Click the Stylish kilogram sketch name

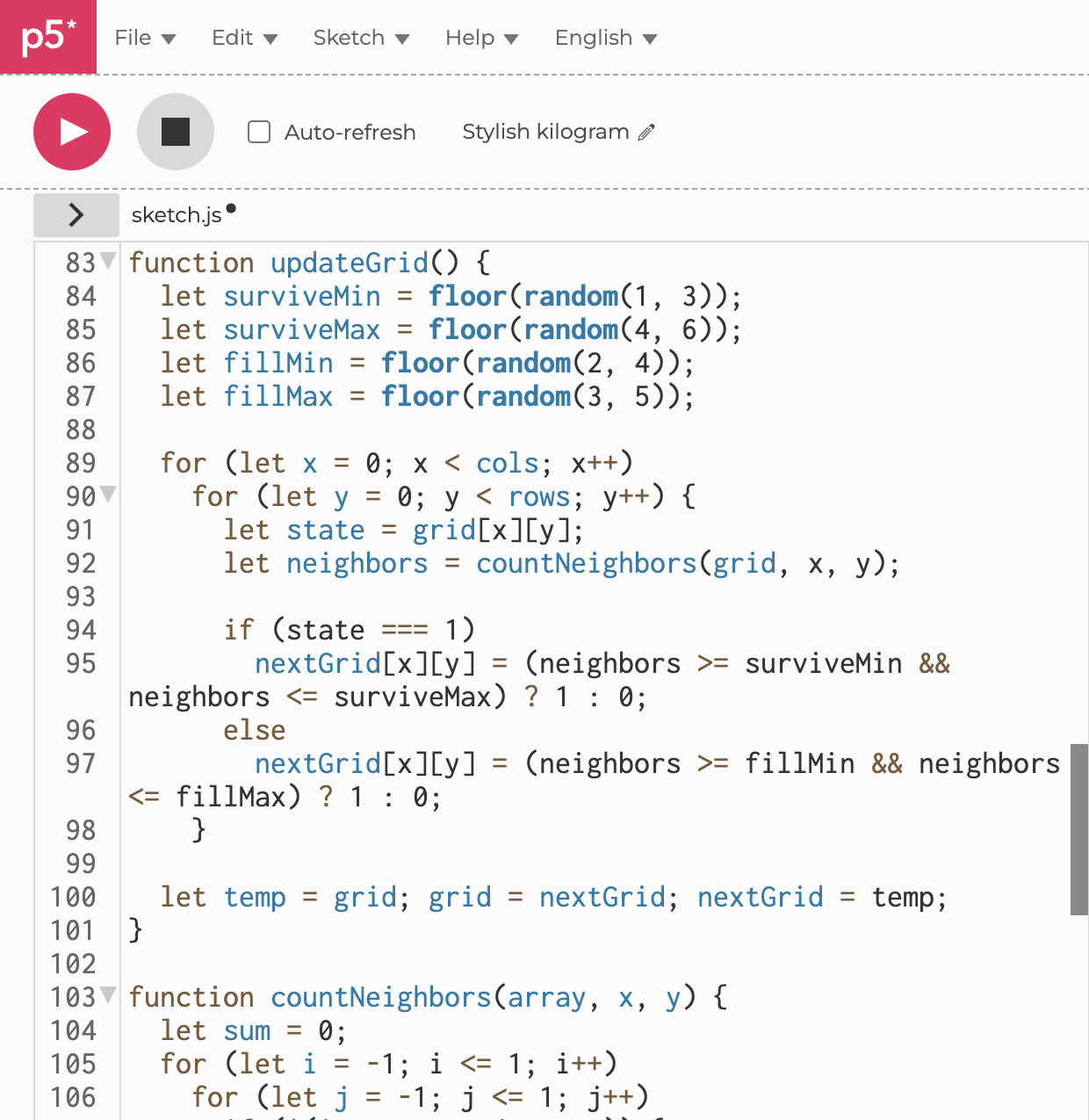(544, 132)
